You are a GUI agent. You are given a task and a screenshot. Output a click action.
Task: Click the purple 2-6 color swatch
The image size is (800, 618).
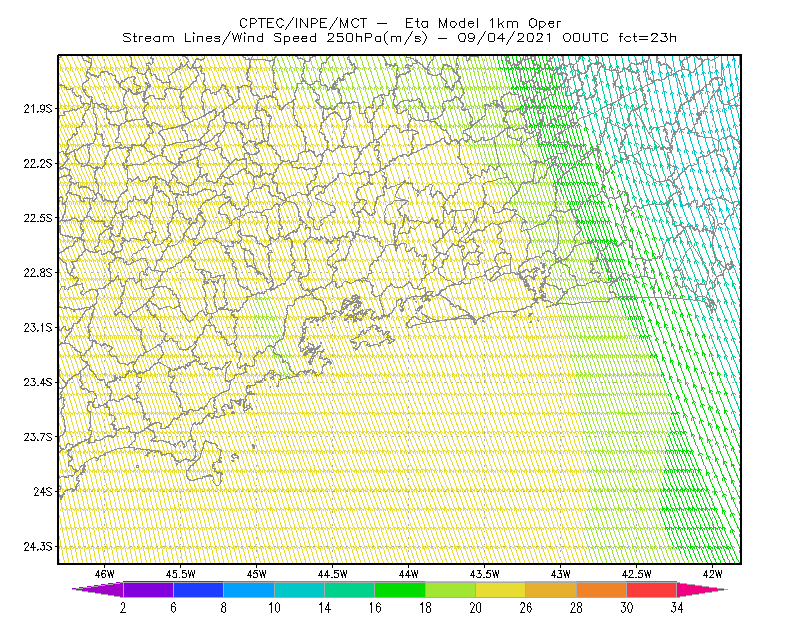tap(148, 589)
